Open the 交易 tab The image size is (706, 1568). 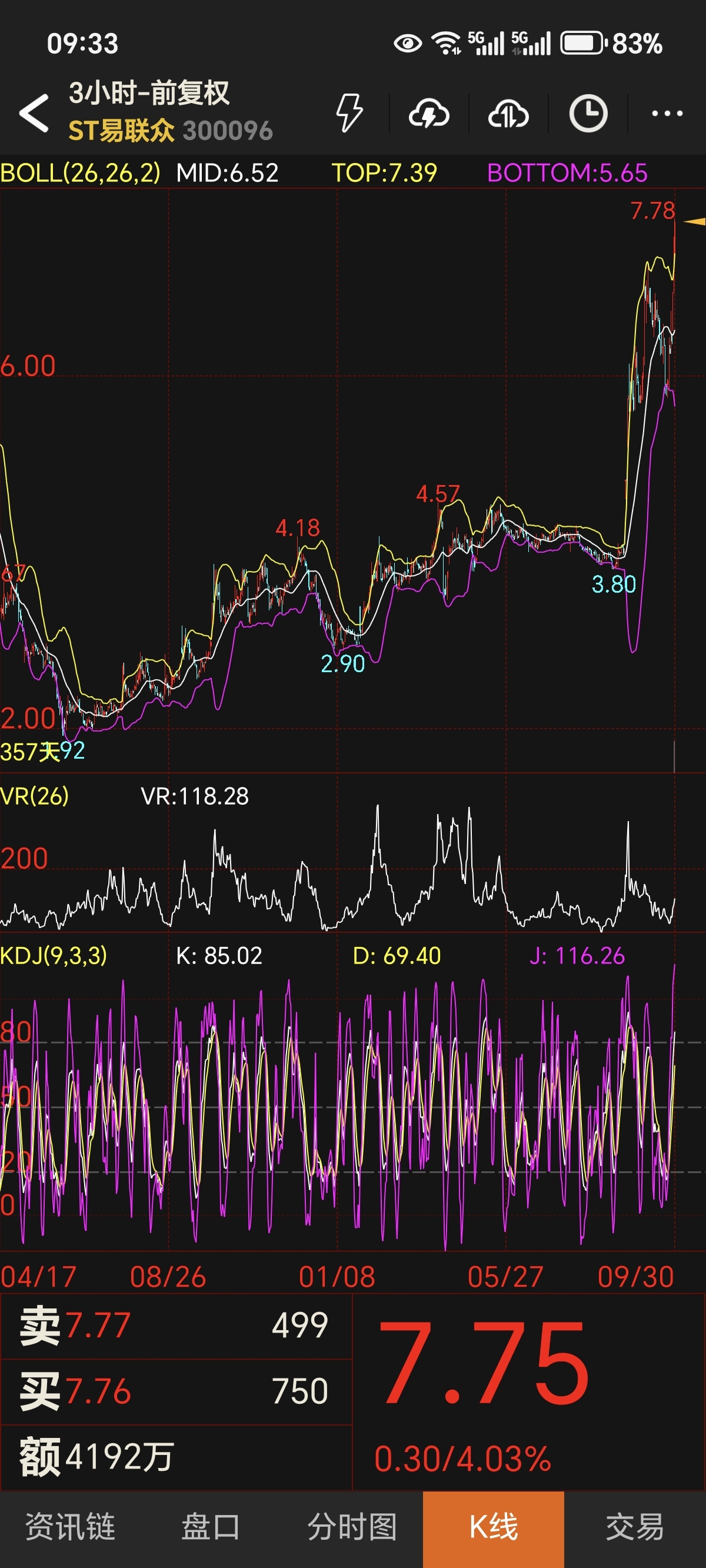[635, 1527]
